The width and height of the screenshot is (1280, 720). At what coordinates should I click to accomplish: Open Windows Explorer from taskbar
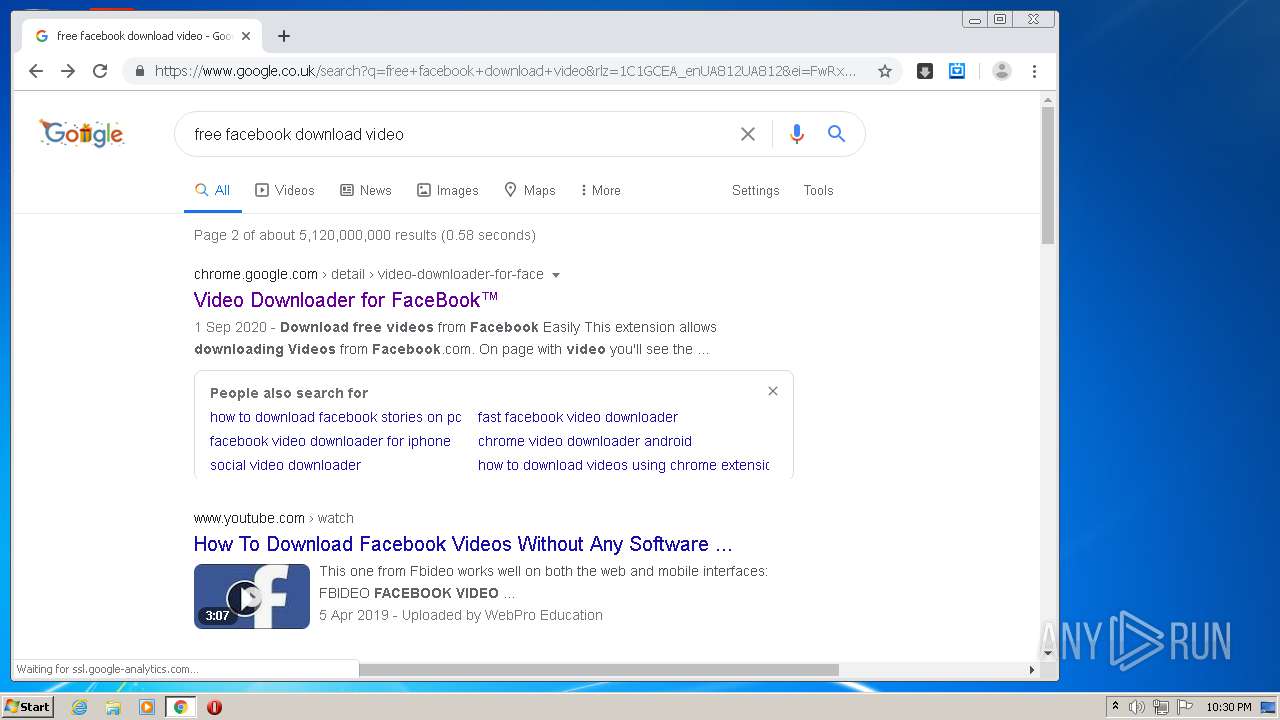(x=113, y=707)
